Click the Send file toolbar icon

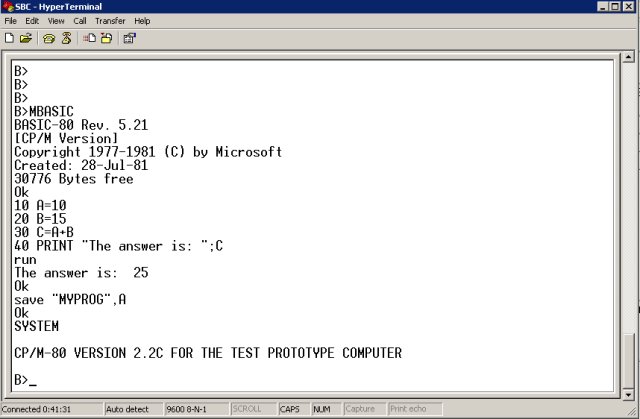[x=89, y=38]
